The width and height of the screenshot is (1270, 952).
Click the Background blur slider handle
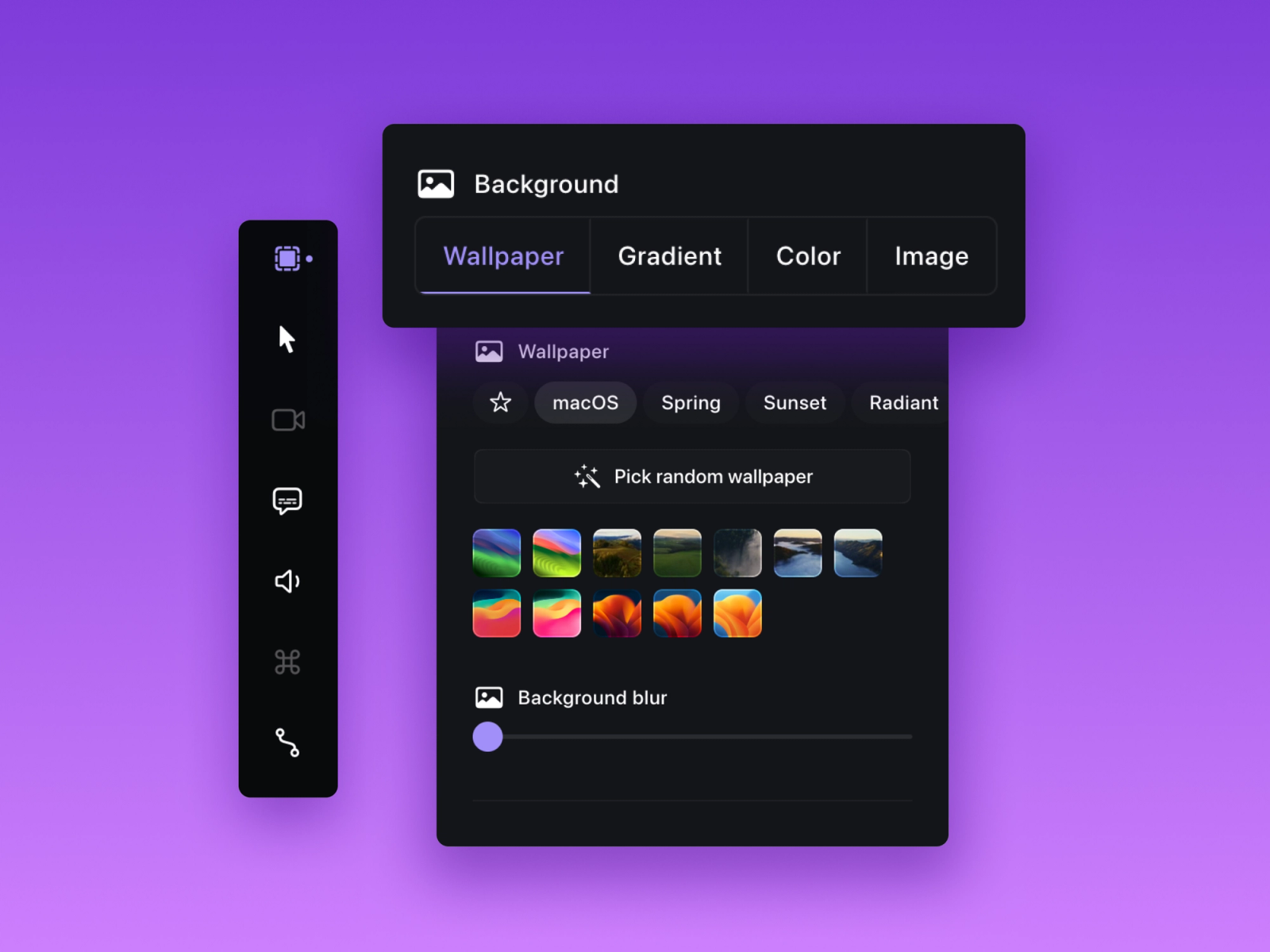tap(488, 737)
